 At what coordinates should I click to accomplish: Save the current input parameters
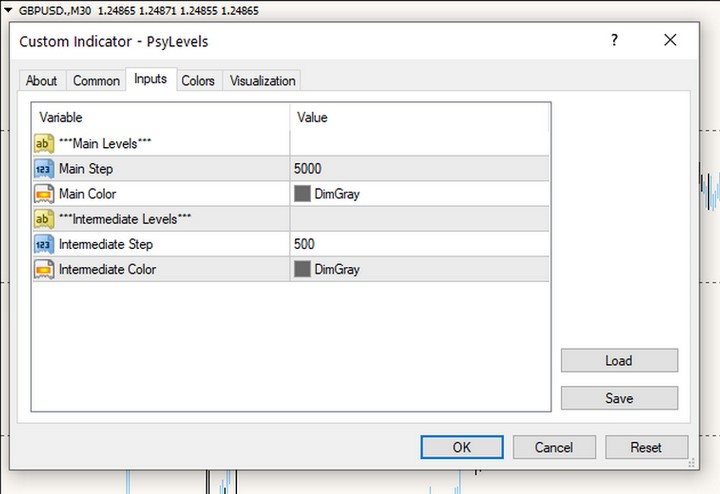(x=619, y=398)
